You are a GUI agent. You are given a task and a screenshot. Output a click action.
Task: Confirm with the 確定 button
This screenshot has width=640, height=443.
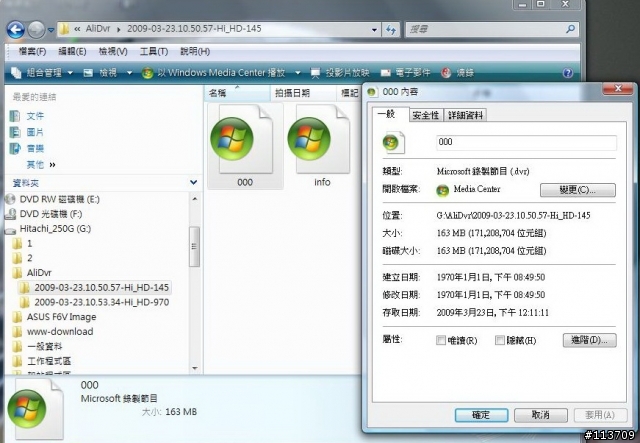(481, 415)
